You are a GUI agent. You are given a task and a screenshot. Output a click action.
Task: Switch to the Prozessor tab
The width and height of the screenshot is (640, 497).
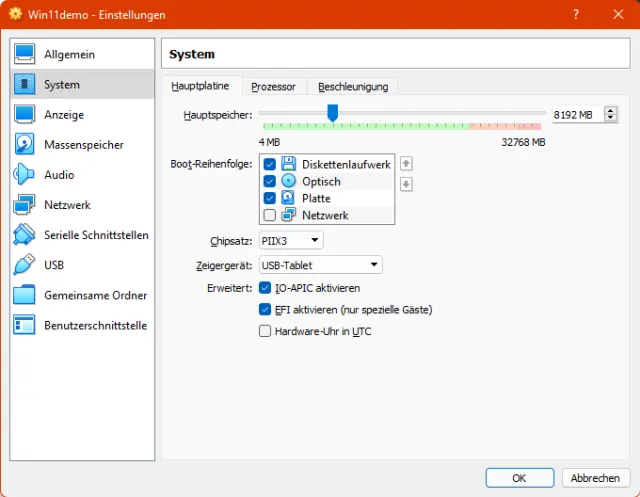pos(273,87)
